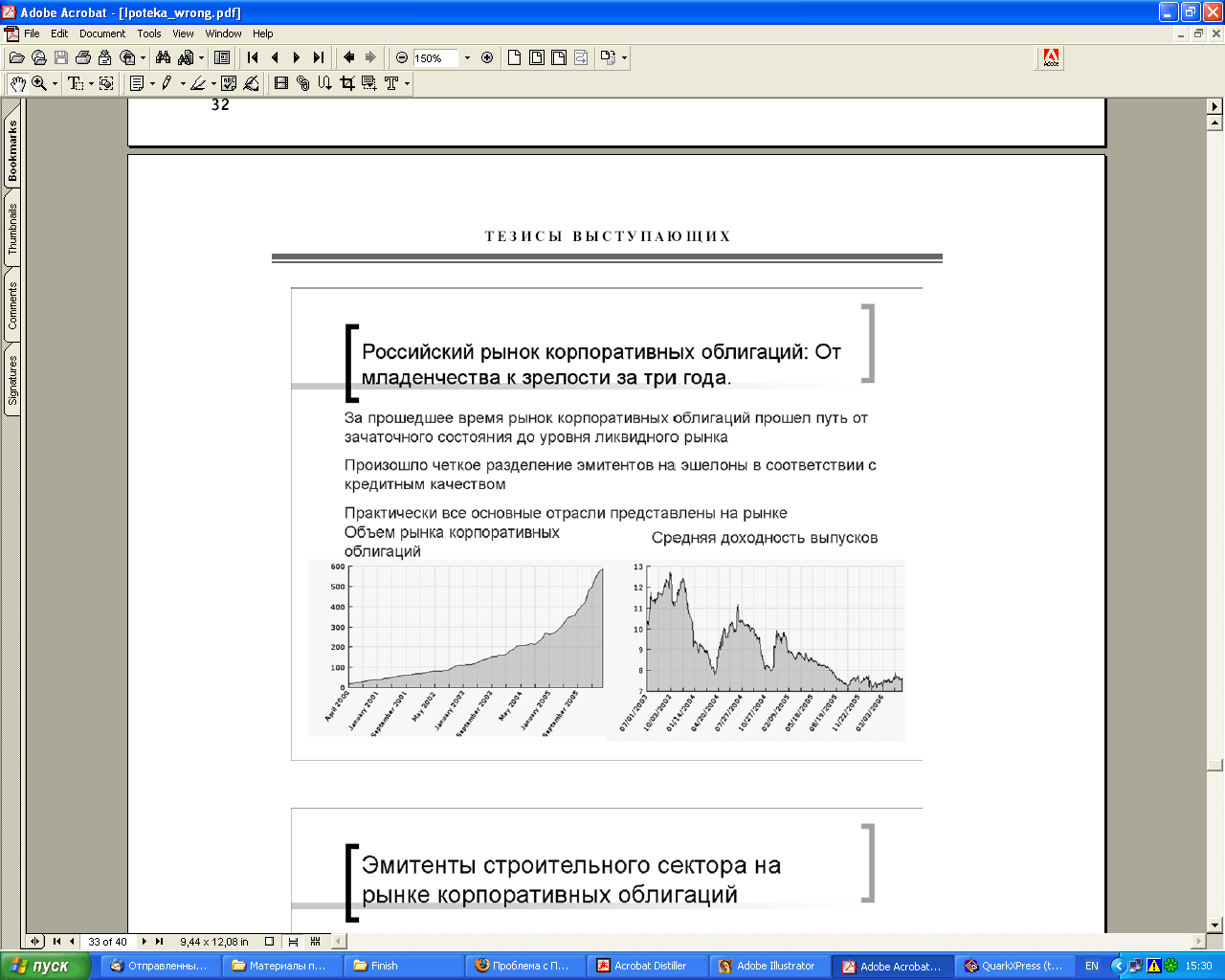1225x980 pixels.
Task: Select the Form tool
Action: 368,83
